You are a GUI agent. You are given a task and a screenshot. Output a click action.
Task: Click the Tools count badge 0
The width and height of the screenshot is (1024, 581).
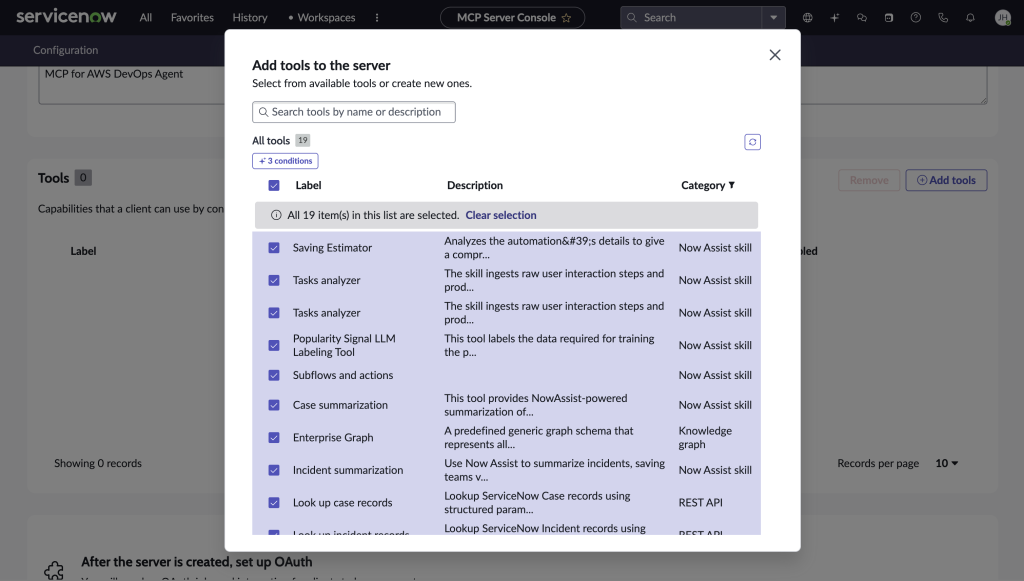pos(83,178)
